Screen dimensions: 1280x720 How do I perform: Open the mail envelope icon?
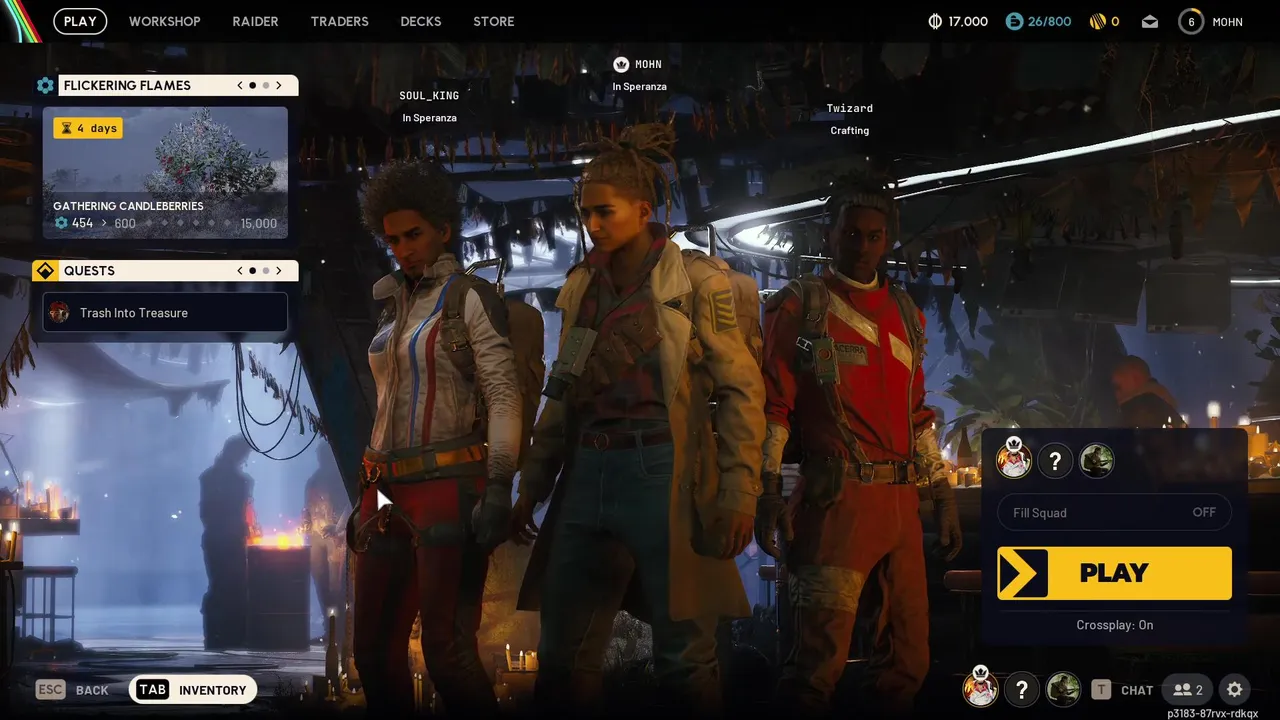[x=1150, y=21]
